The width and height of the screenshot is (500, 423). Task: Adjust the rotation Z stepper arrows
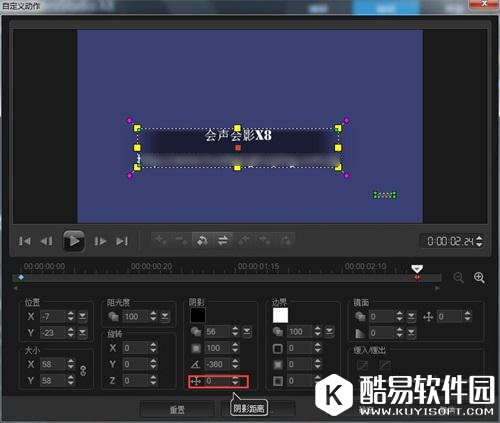(153, 380)
